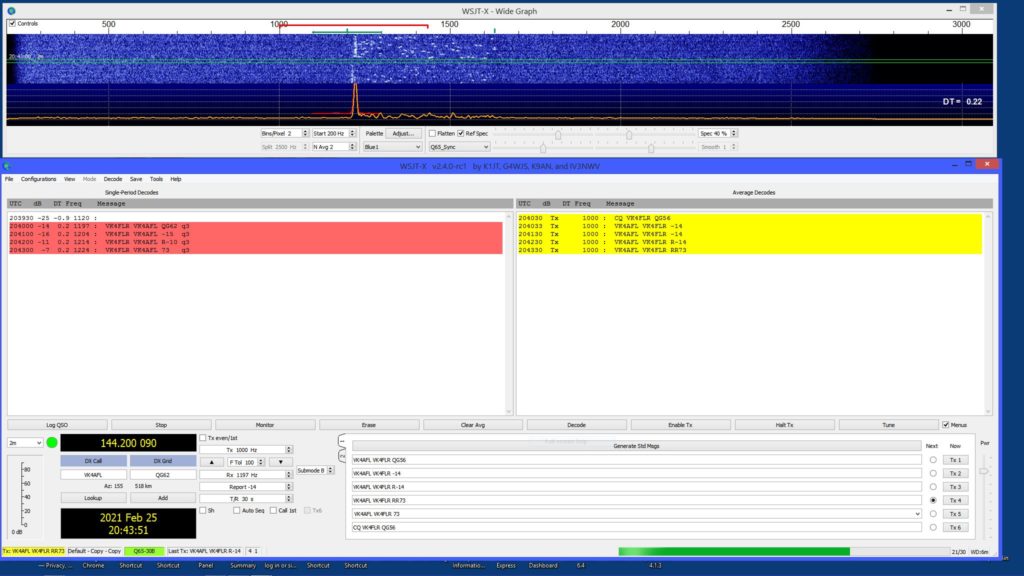
Task: Uncheck the Ref Spec checkbox
Action: click(x=461, y=133)
